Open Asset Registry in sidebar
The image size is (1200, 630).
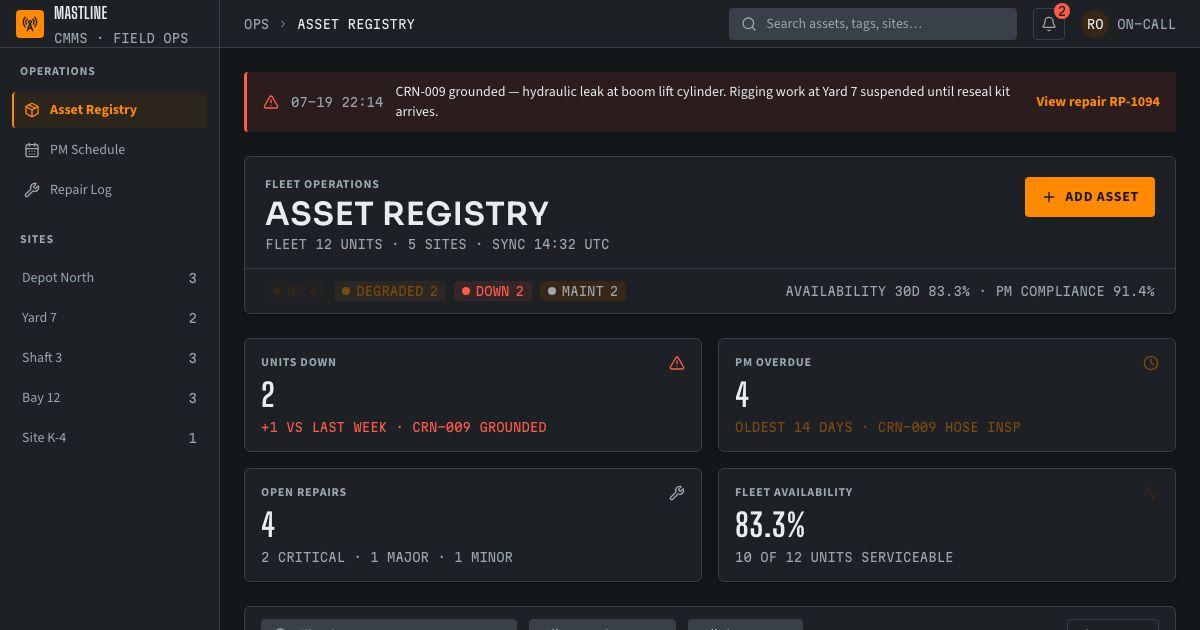click(x=109, y=110)
